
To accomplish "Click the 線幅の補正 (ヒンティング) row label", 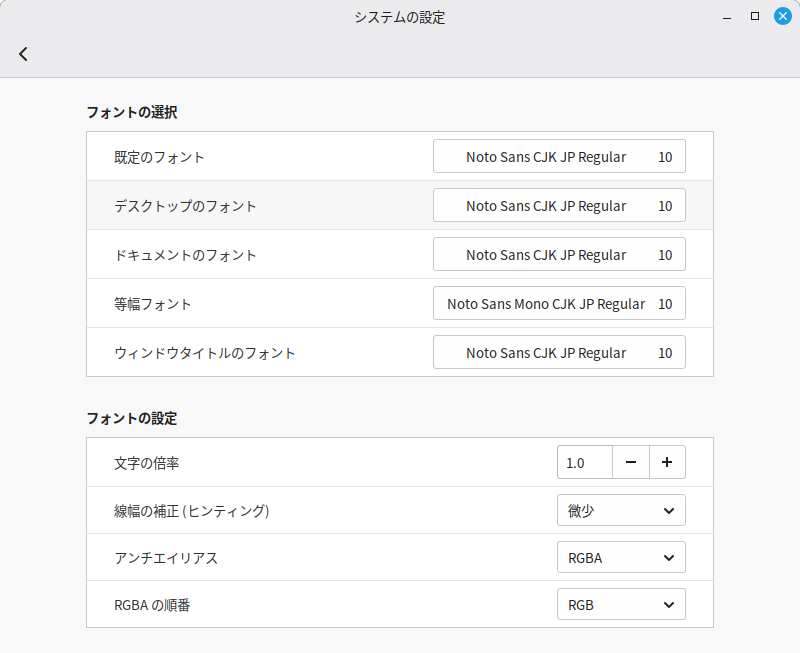I will tap(192, 511).
